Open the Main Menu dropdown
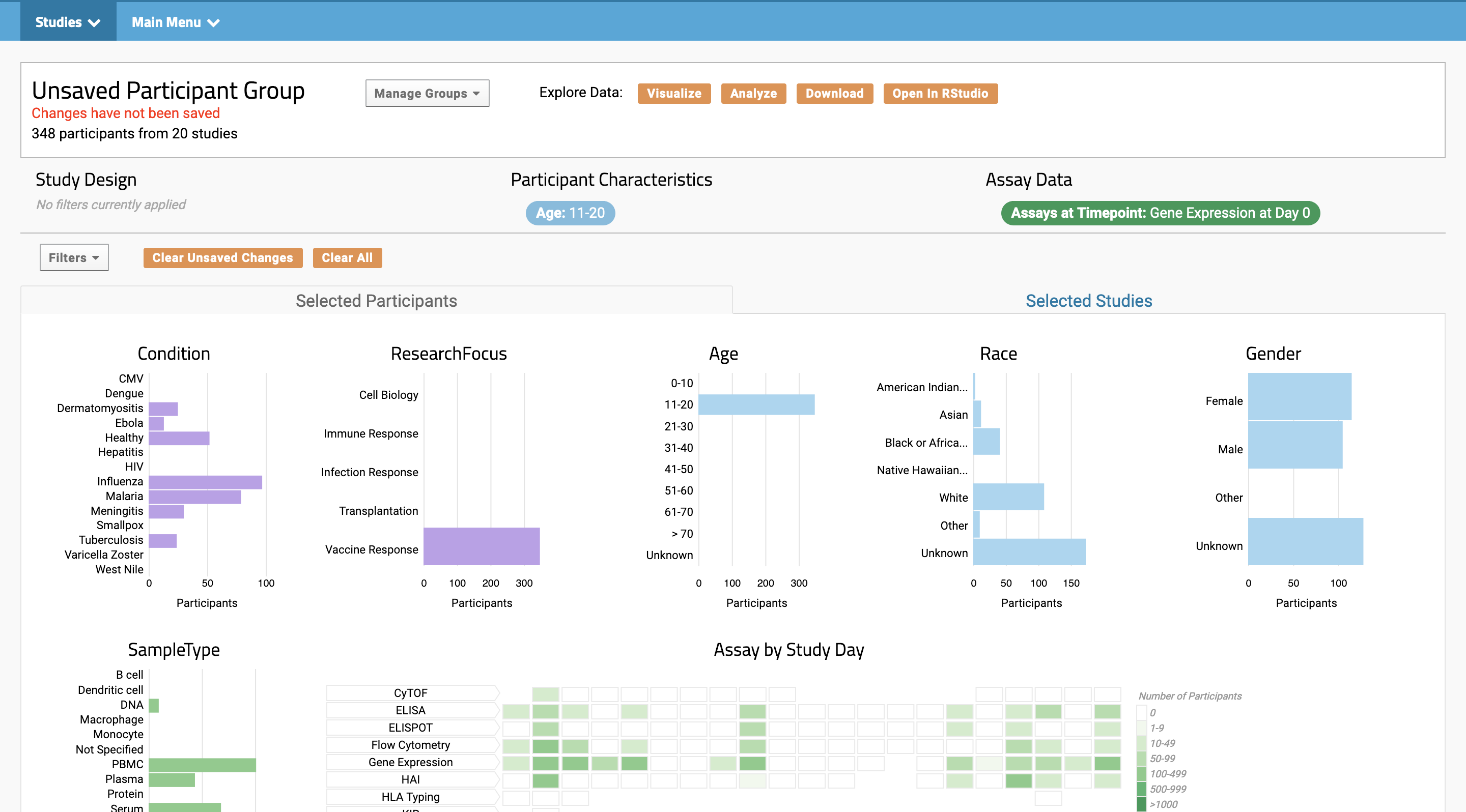Screen dimensions: 1466x812 175,21
